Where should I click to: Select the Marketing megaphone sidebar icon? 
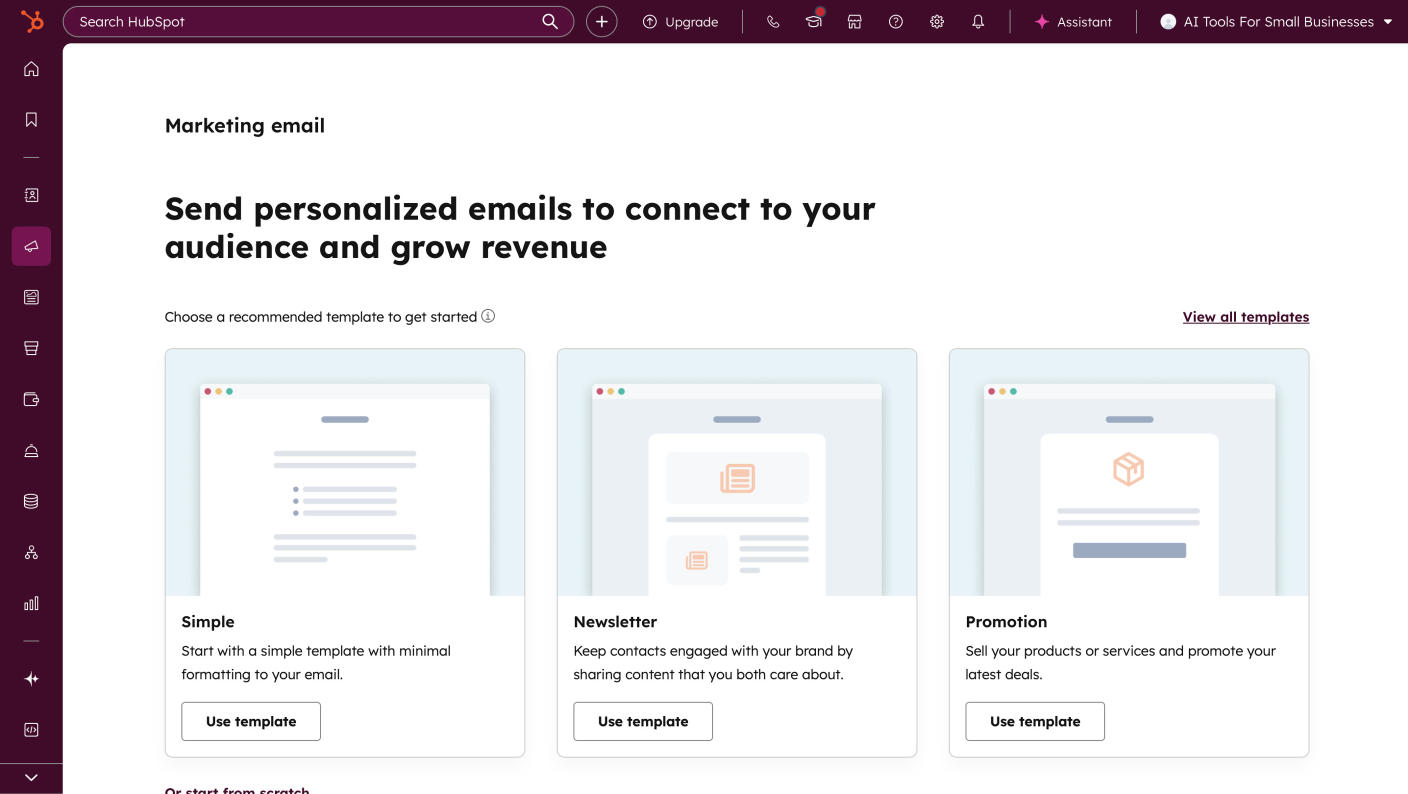pyautogui.click(x=31, y=246)
